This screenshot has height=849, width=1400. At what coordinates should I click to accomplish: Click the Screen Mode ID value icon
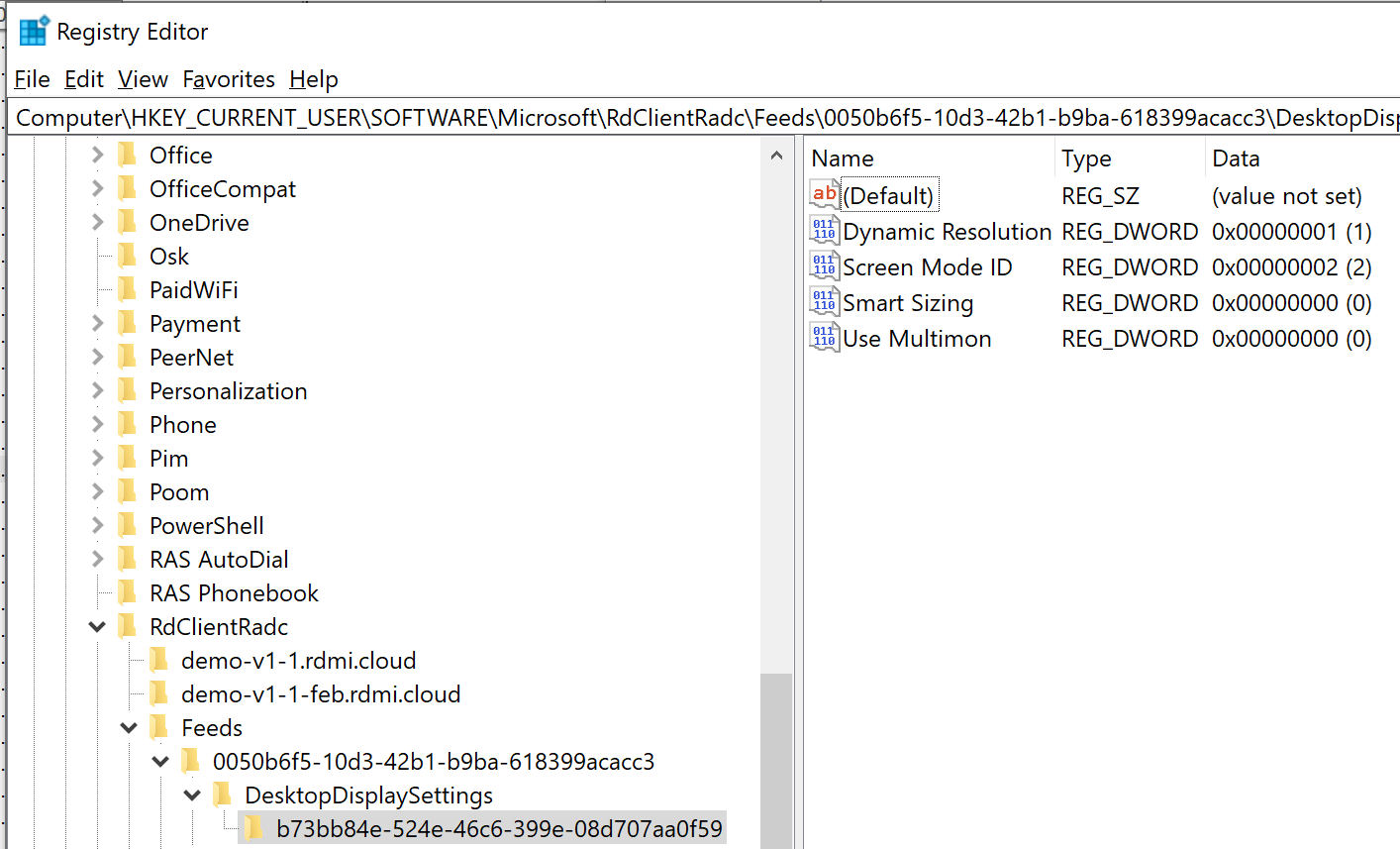point(823,266)
